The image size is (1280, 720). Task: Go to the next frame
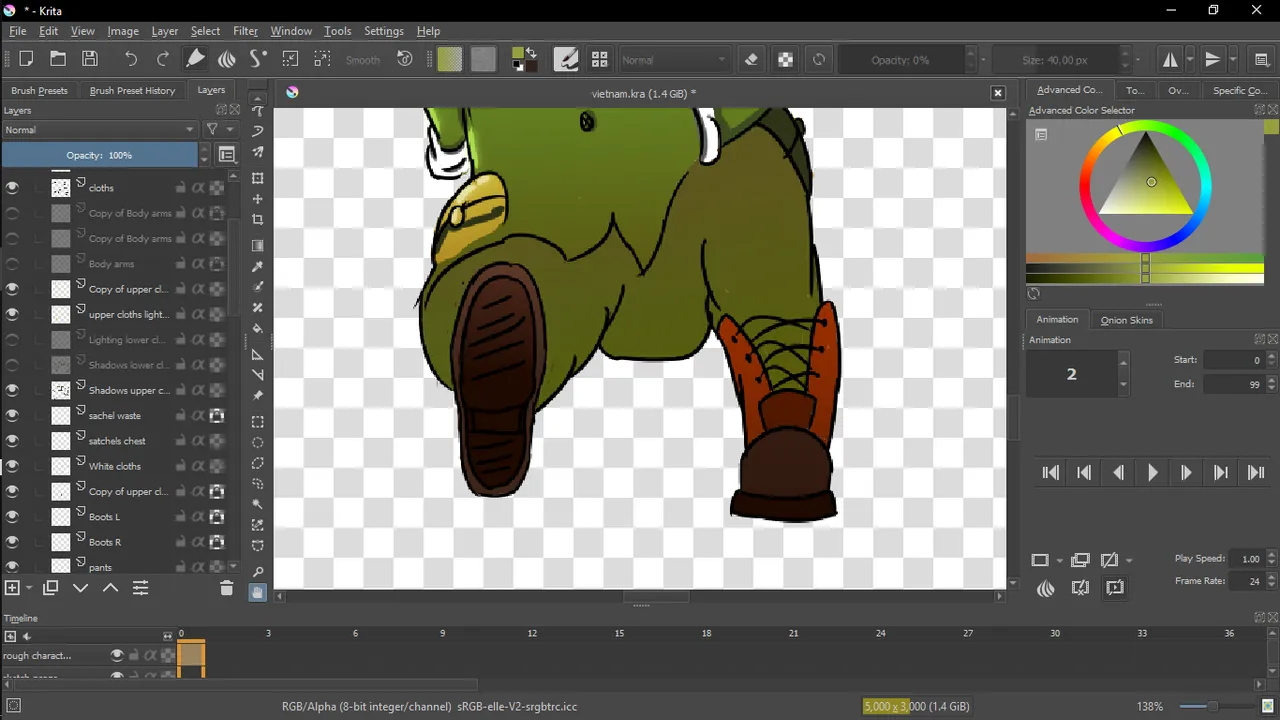tap(1187, 473)
